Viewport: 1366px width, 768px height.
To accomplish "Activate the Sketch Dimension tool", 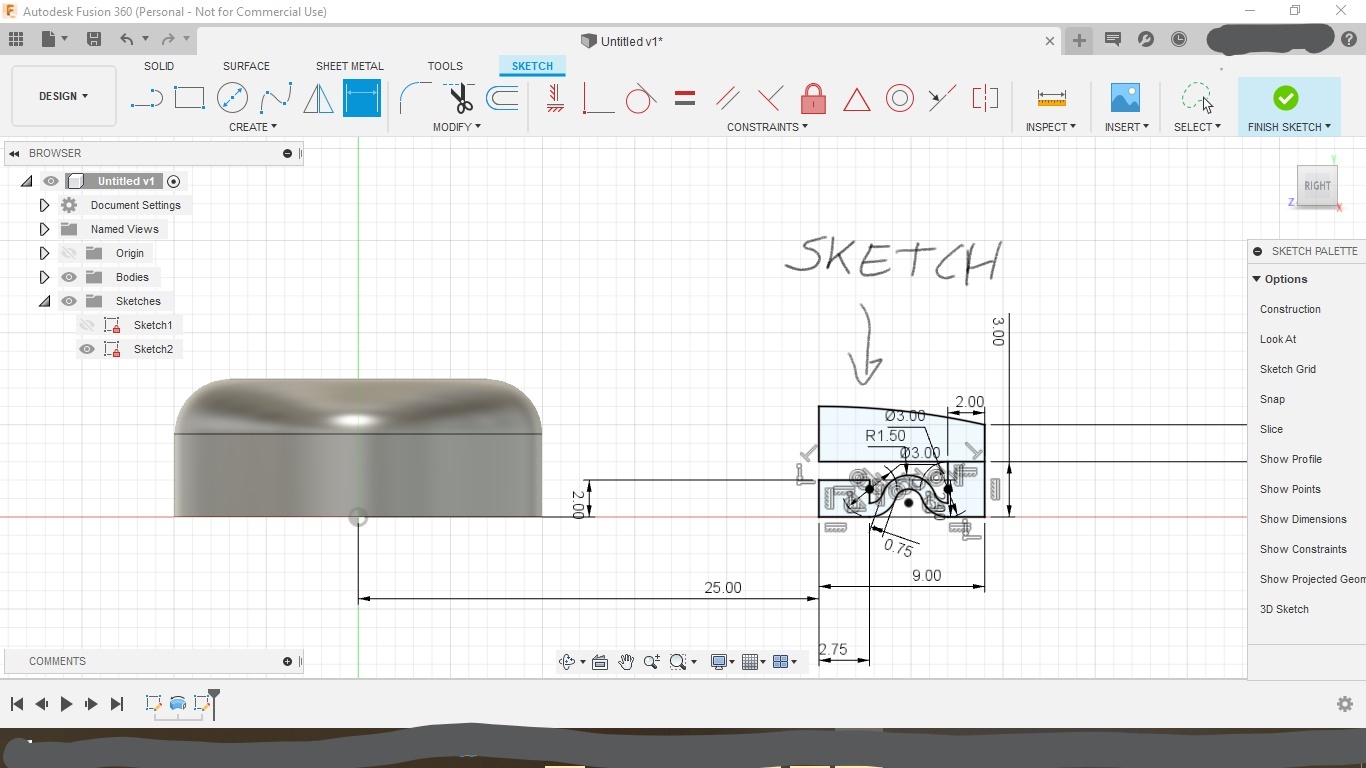I will [x=361, y=98].
